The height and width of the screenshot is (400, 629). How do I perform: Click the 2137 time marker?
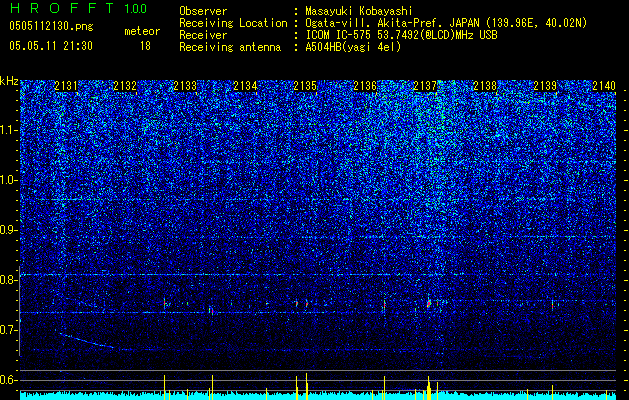425,86
